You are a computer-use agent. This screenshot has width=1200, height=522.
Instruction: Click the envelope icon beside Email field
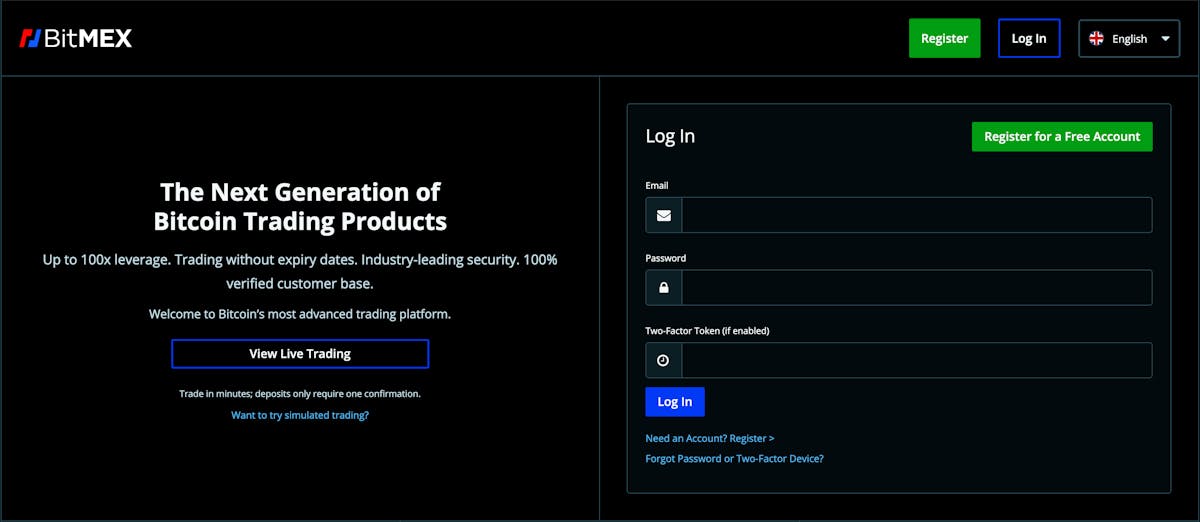(664, 215)
